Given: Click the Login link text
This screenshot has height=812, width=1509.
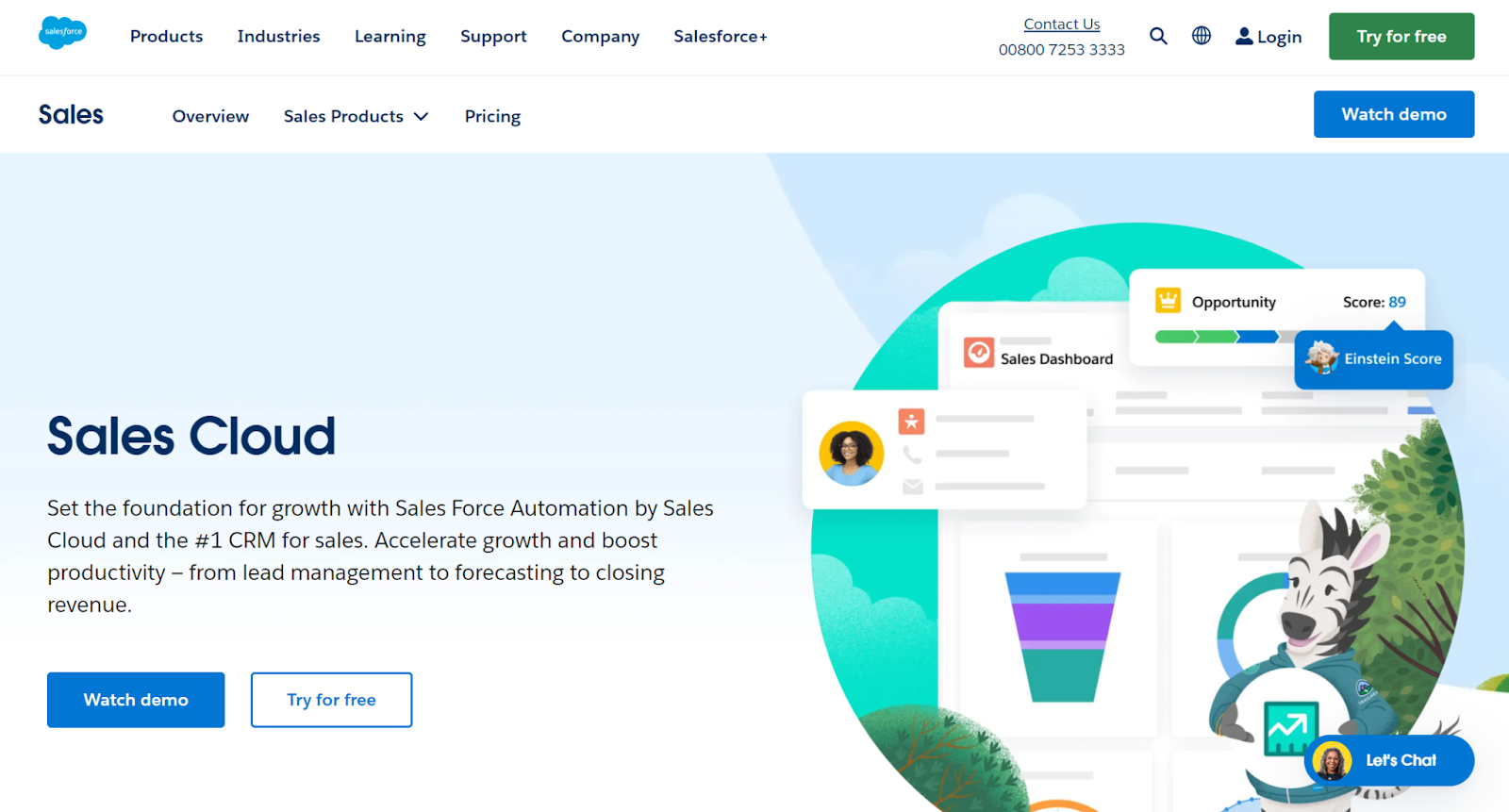Looking at the screenshot, I should tap(1279, 37).
